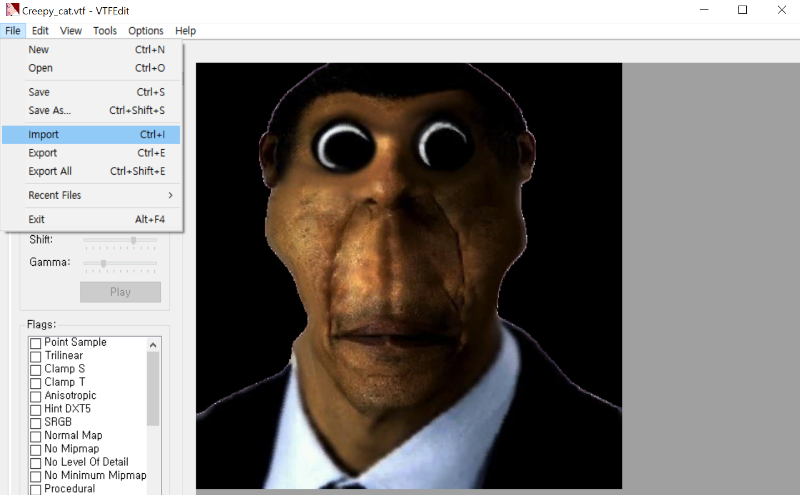This screenshot has width=800, height=495.
Task: Minimize the VTFEdit window
Action: tap(704, 10)
